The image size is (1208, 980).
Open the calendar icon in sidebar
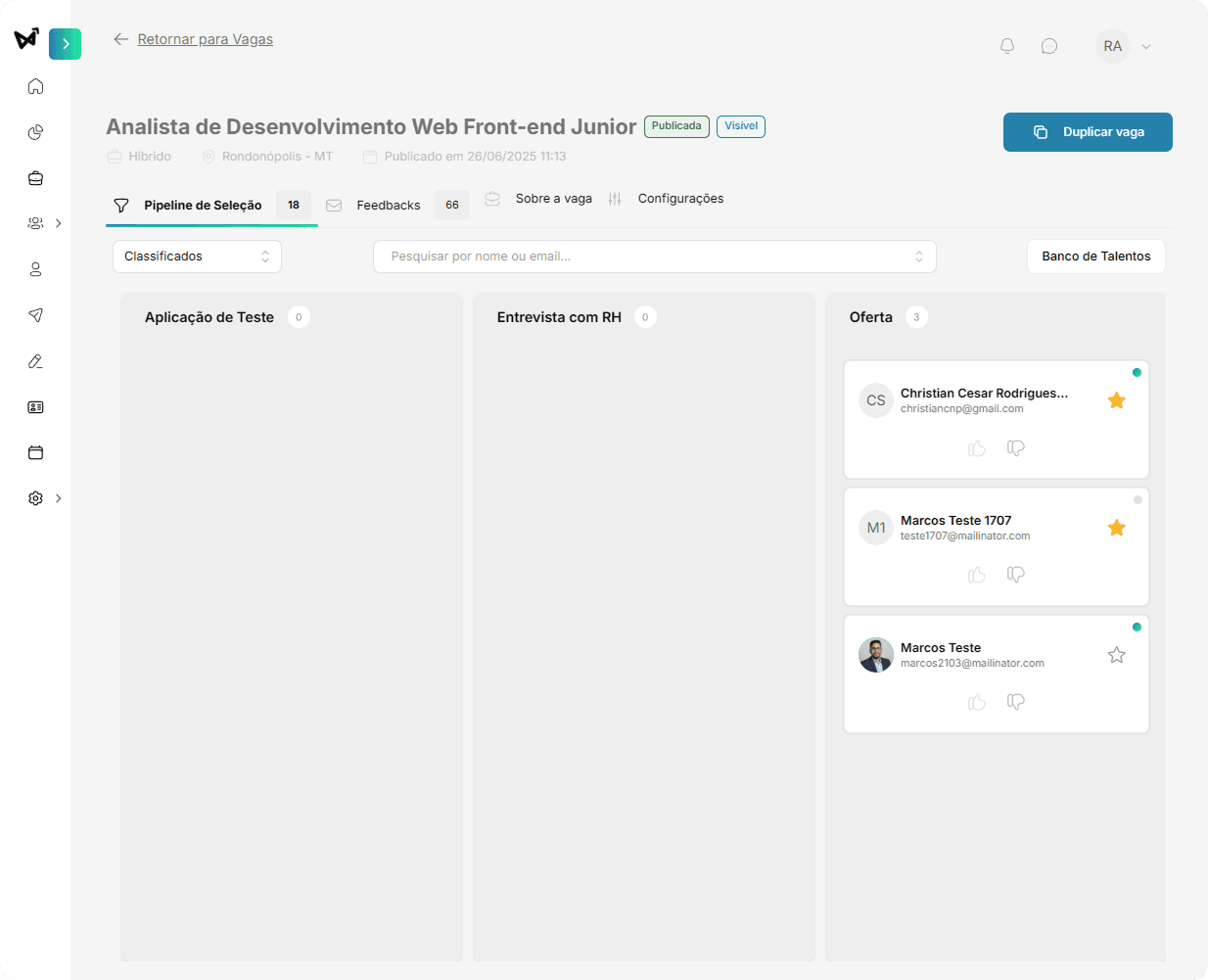pos(36,452)
